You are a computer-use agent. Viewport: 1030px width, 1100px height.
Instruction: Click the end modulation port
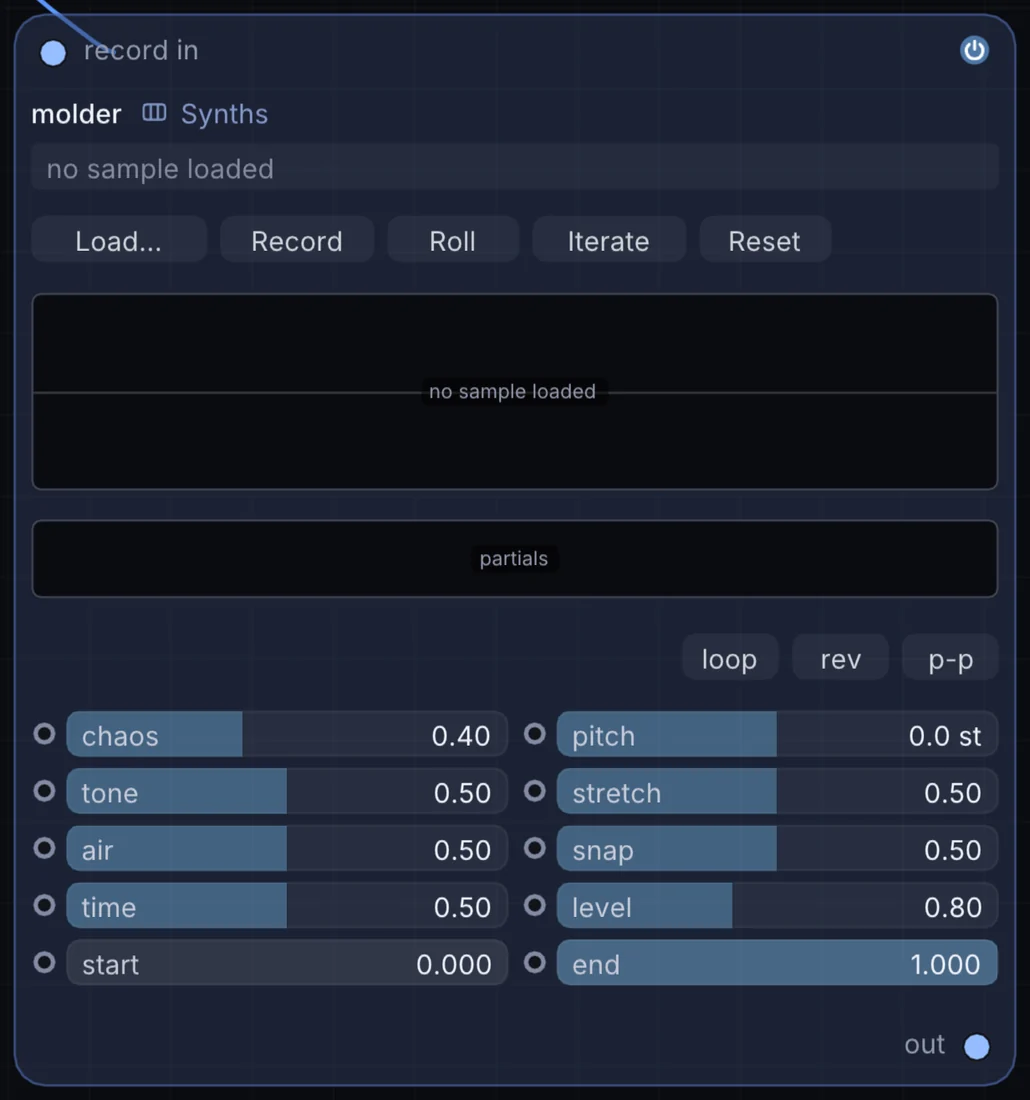tap(535, 962)
